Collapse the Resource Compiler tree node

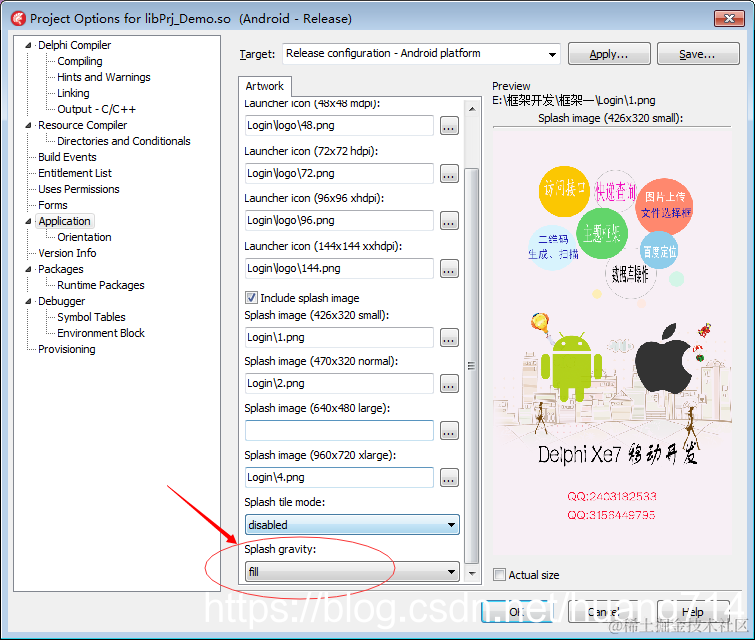[28, 125]
